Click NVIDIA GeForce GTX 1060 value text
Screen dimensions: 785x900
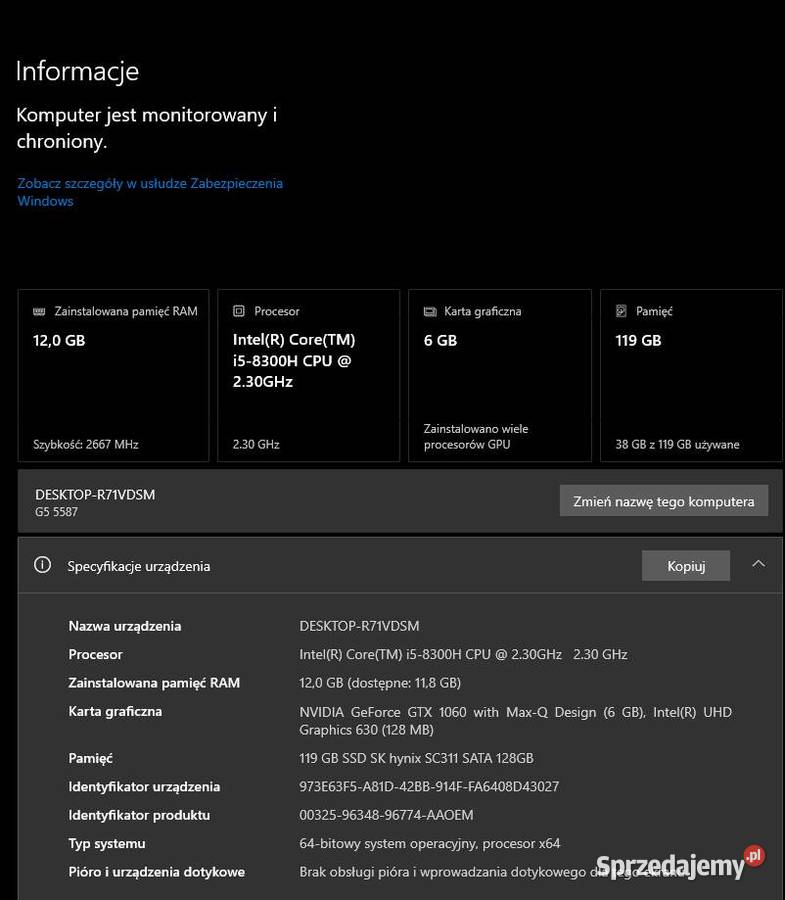pyautogui.click(x=515, y=721)
